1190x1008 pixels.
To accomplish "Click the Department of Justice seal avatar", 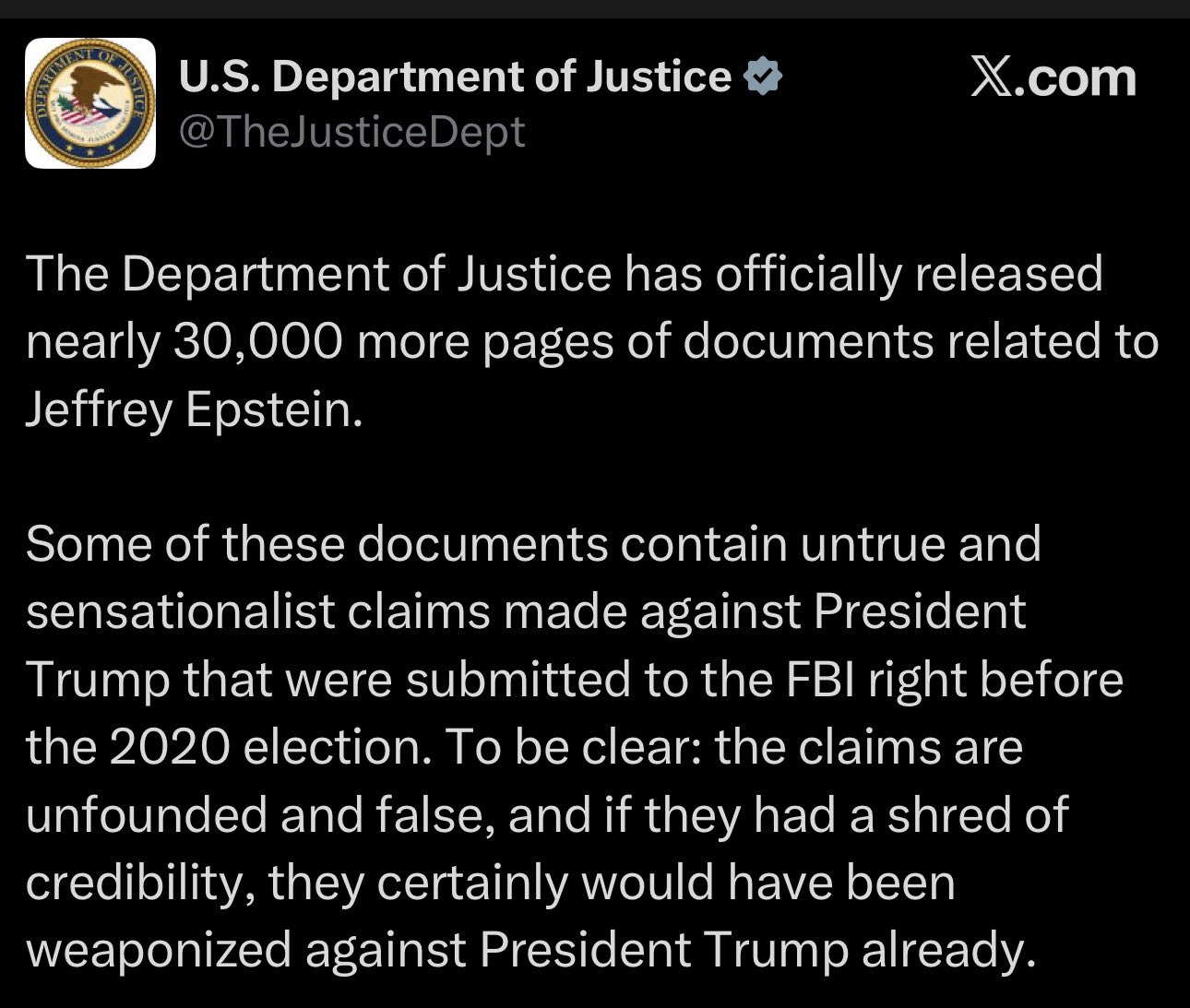I will pos(90,103).
